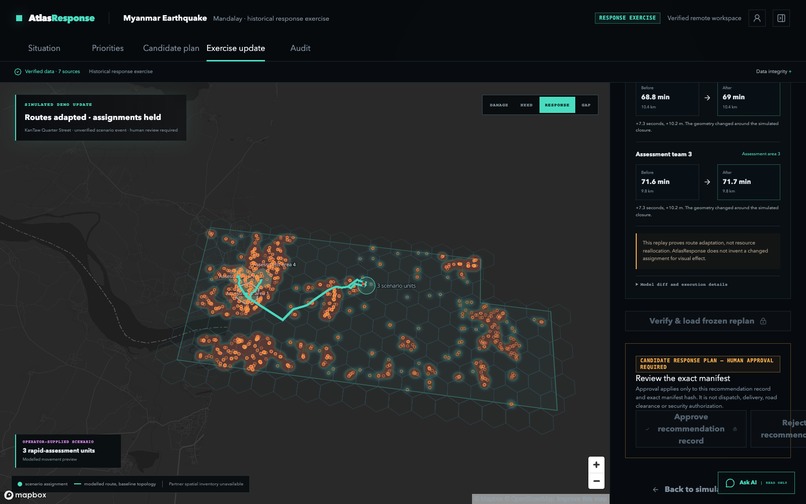Open the Ask AI assistant
The height and width of the screenshot is (504, 806).
point(756,483)
